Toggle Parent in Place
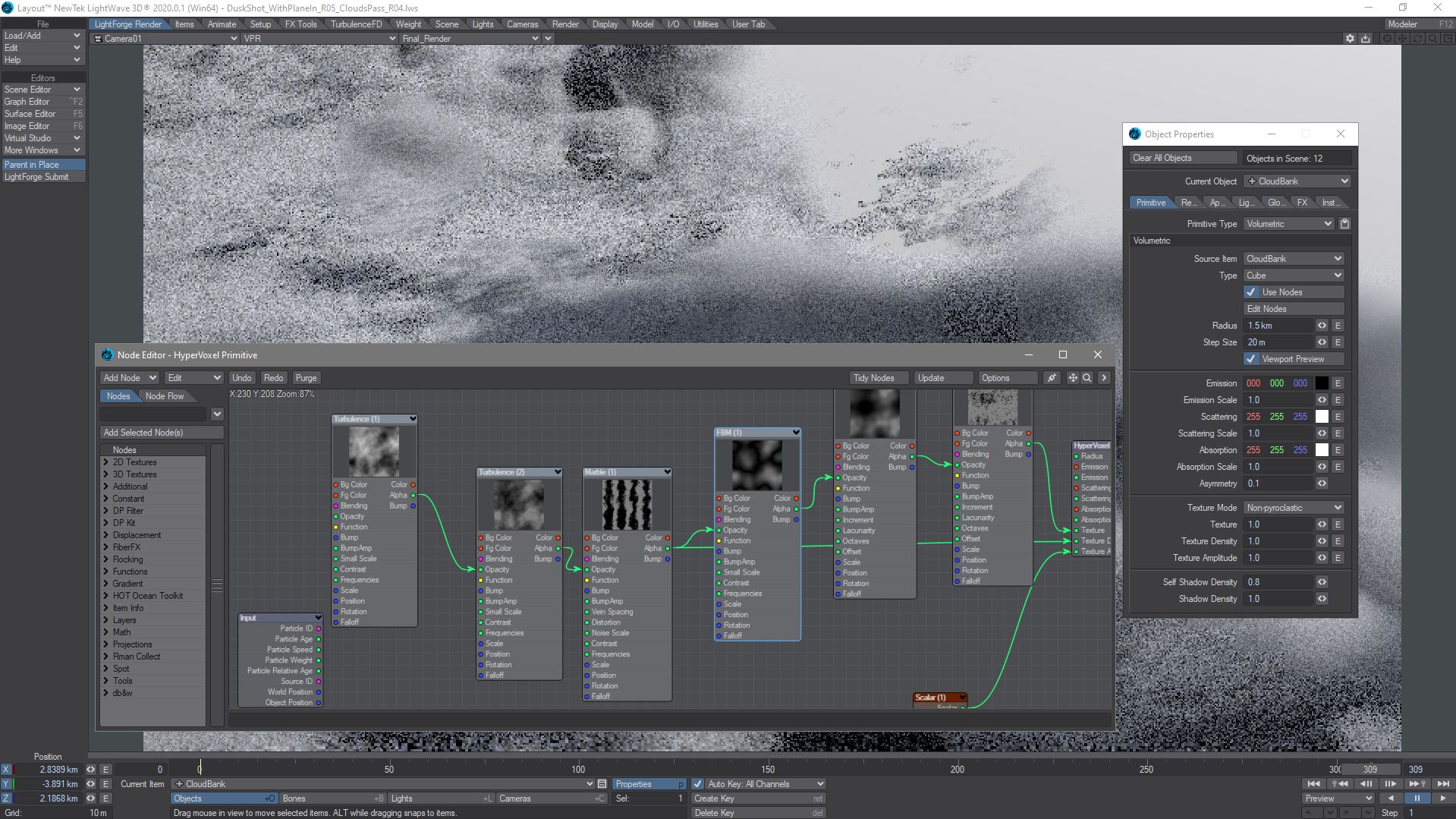 click(43, 165)
